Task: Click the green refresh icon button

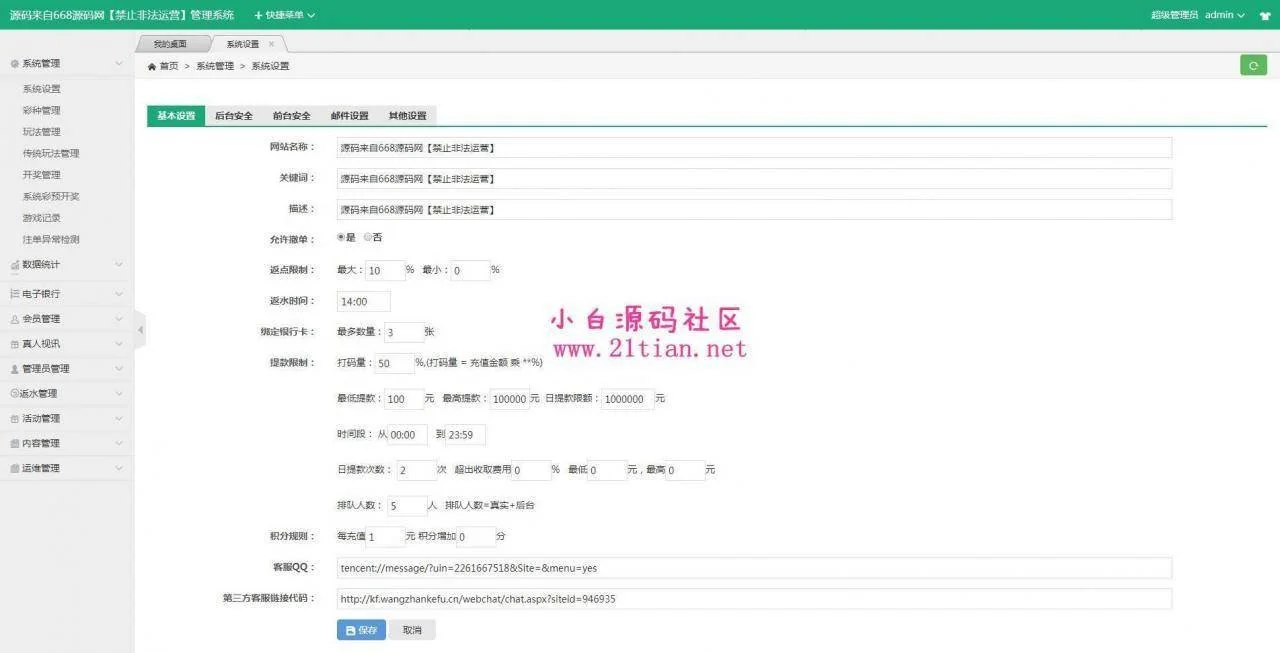Action: click(1253, 65)
